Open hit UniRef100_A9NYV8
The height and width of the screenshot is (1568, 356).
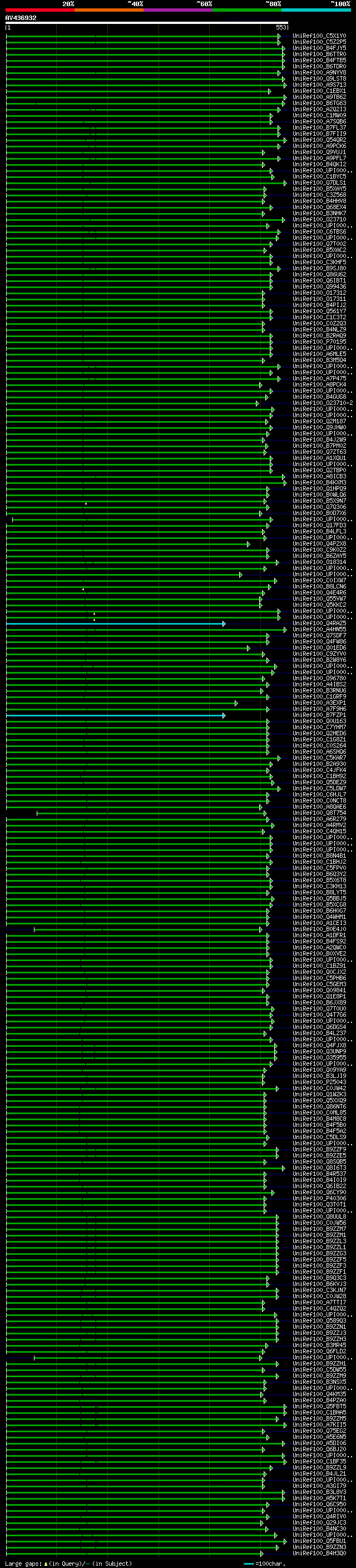pyautogui.click(x=319, y=72)
